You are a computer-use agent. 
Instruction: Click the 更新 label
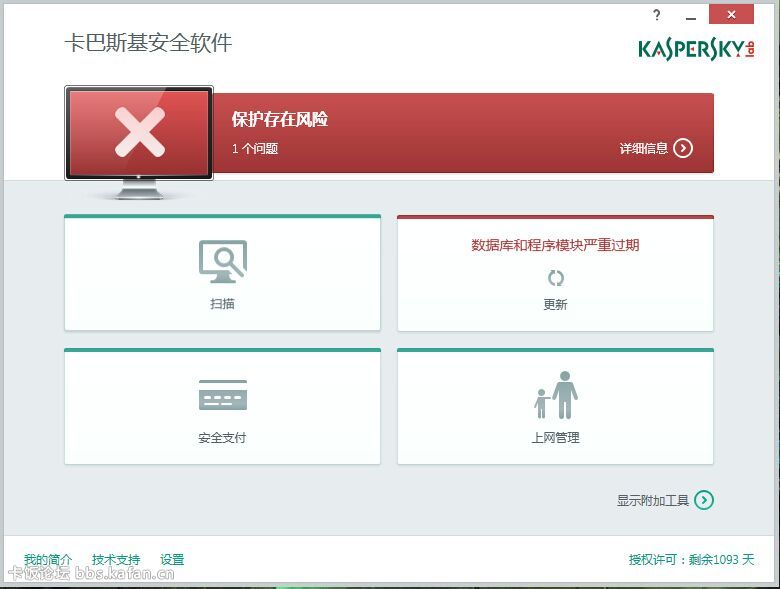tap(555, 304)
